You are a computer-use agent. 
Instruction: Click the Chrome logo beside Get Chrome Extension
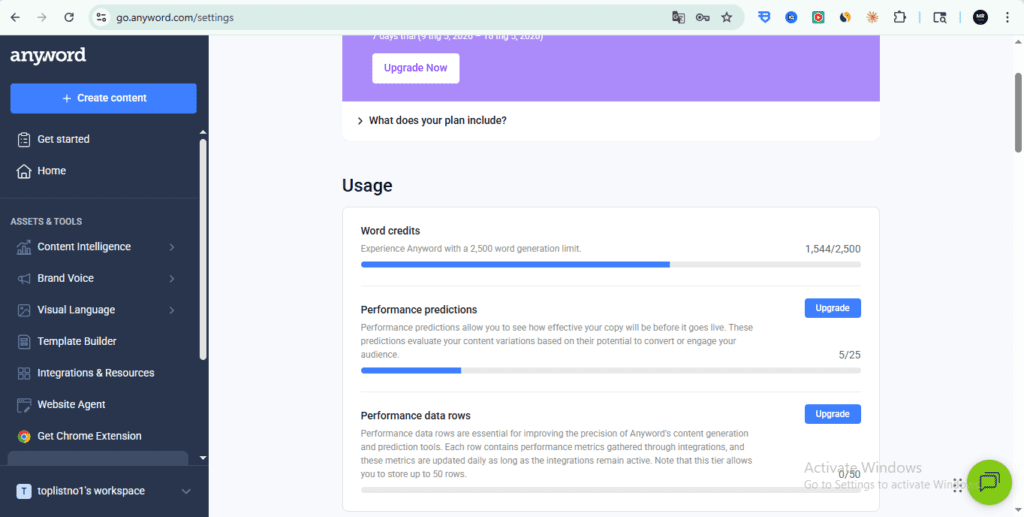click(x=24, y=436)
